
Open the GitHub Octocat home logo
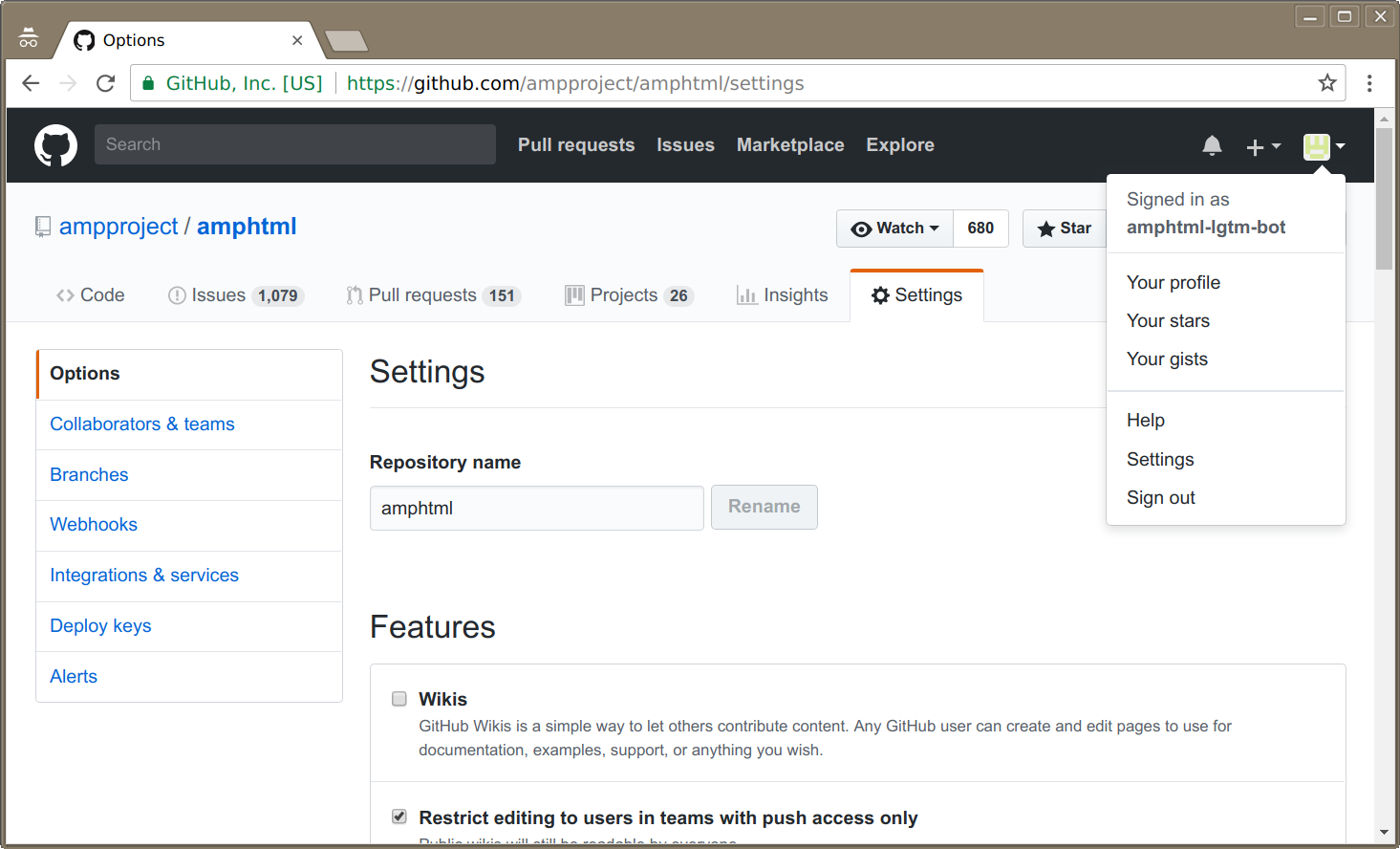(x=55, y=145)
